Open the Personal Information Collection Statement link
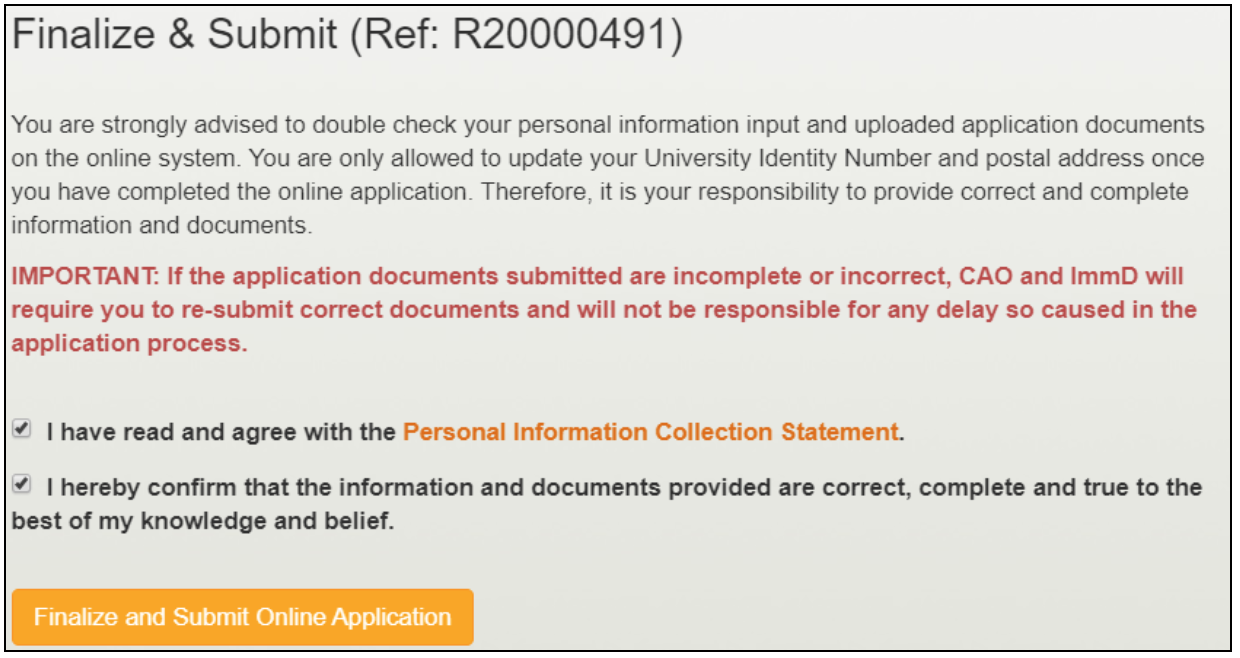The height and width of the screenshot is (658, 1240). point(650,432)
